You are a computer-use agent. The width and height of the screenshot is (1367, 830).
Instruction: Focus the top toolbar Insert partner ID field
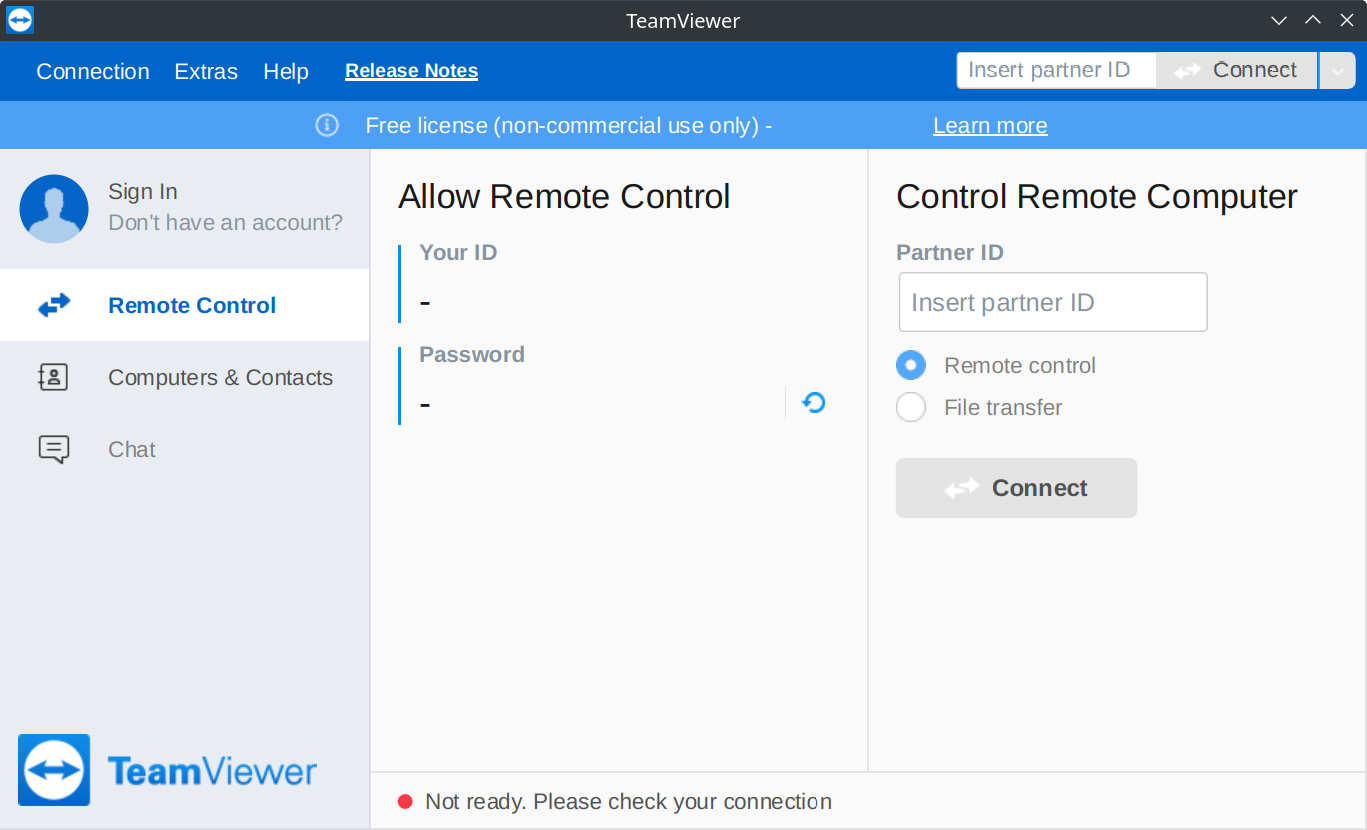pos(1057,71)
